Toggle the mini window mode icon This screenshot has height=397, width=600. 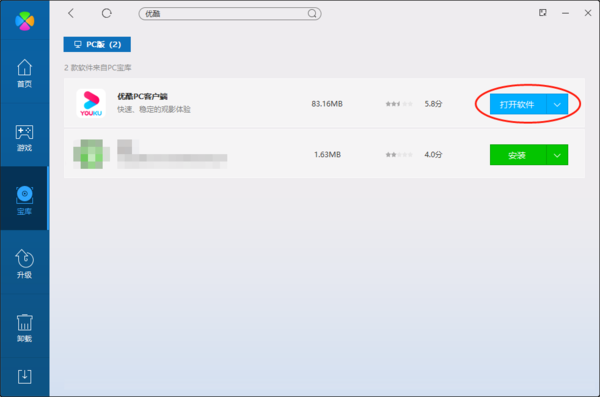[x=543, y=13]
